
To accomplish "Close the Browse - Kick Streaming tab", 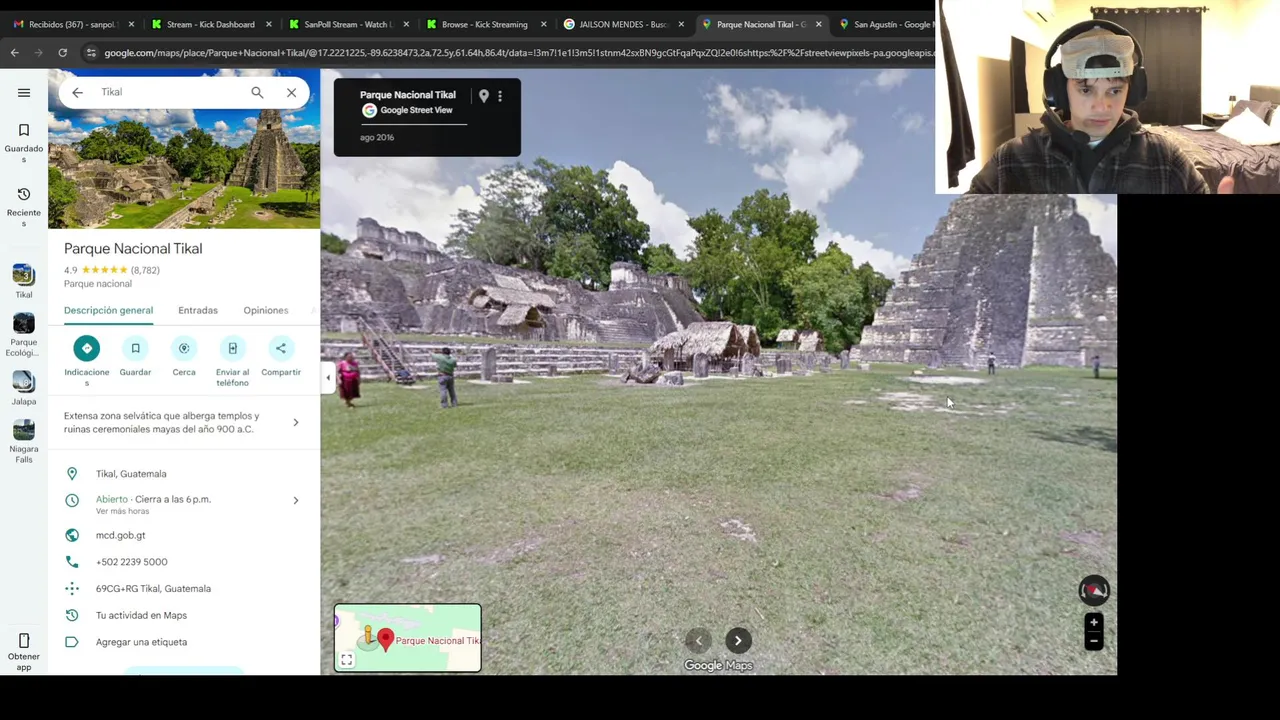I will click(x=544, y=24).
